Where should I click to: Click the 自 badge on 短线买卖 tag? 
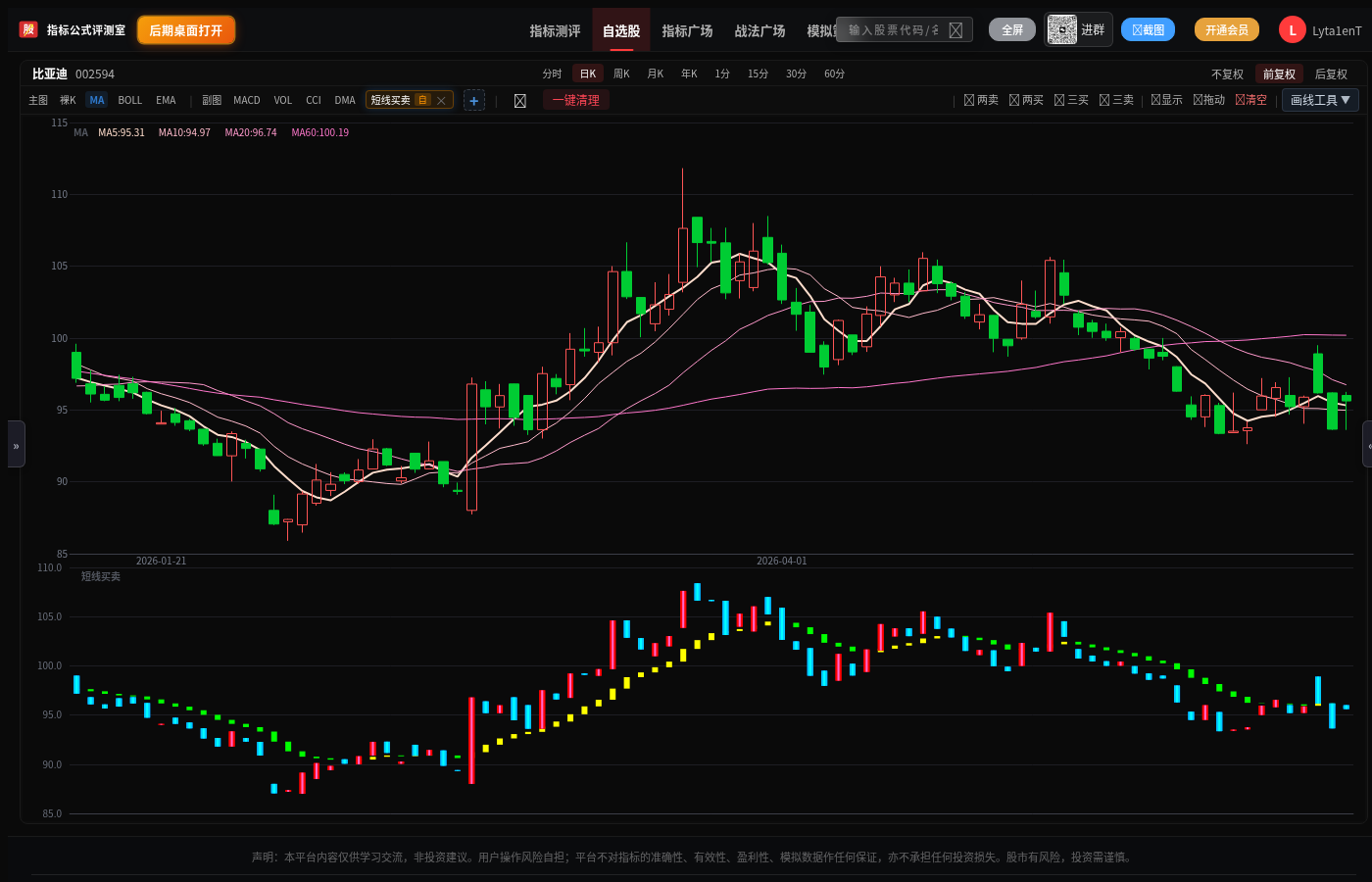pyautogui.click(x=422, y=100)
